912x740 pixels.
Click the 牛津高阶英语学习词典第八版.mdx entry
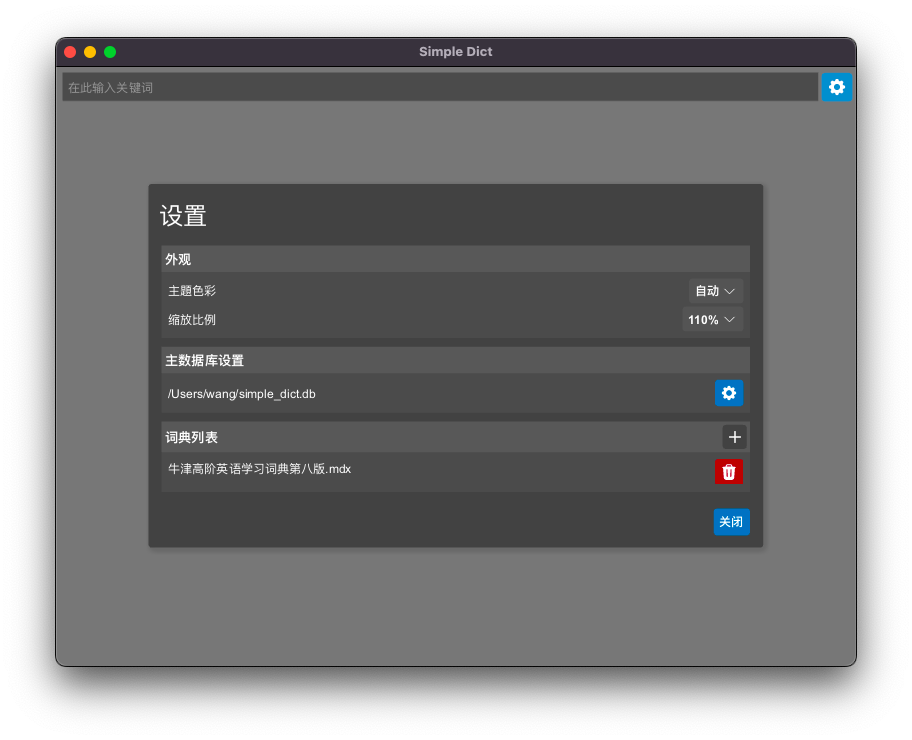259,469
